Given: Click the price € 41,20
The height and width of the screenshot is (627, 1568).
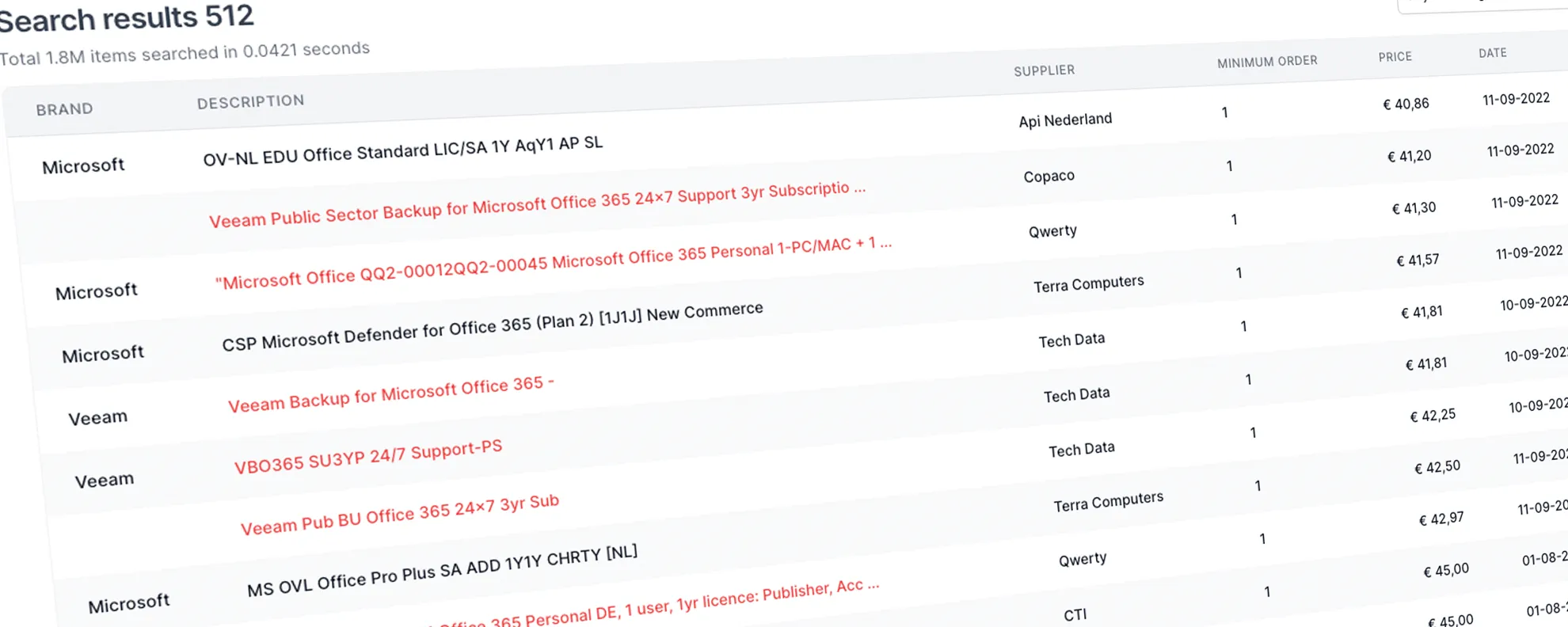Looking at the screenshot, I should pos(1409,156).
